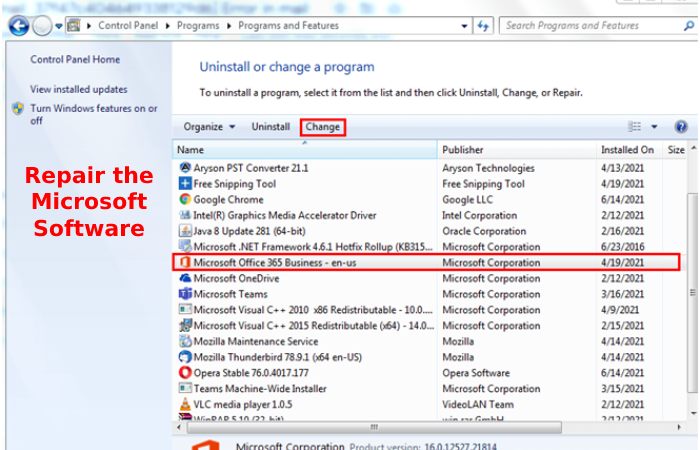Screen dimensions: 700x450
Task: Click the change view icon
Action: 634,127
